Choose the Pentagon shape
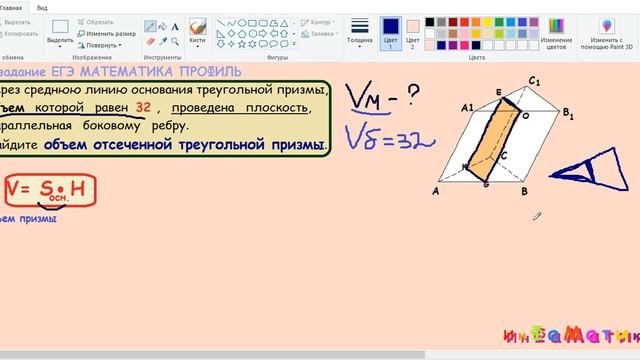Screen dimensions: 640x360 click(242, 33)
